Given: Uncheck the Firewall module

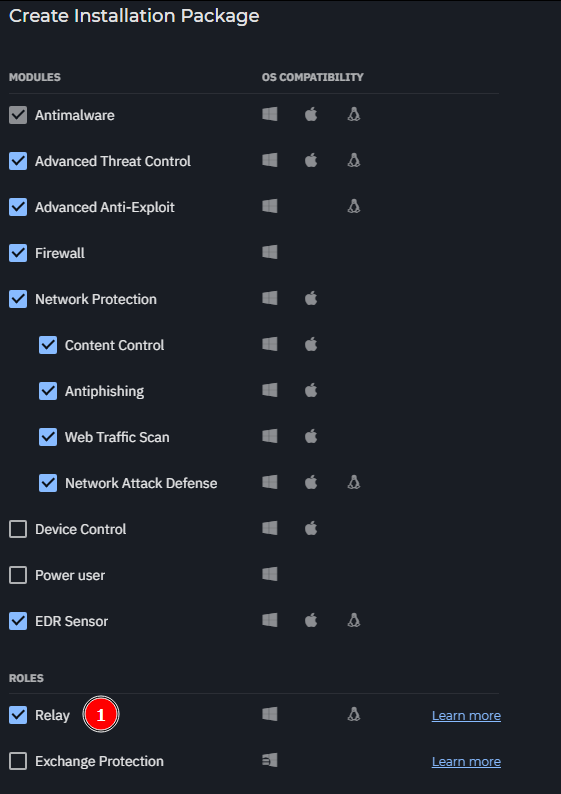Looking at the screenshot, I should point(18,253).
